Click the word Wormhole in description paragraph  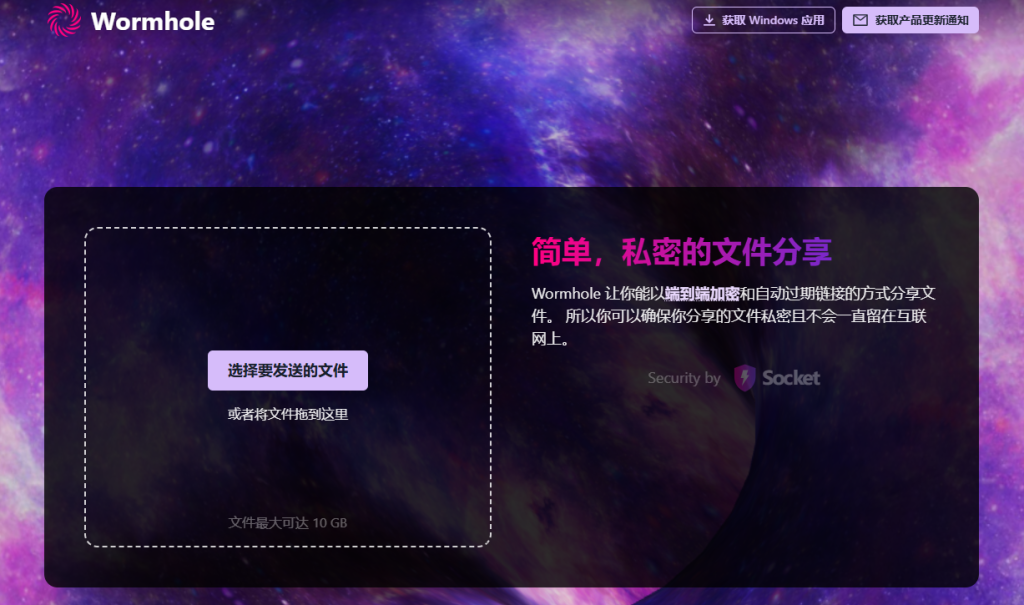click(567, 294)
